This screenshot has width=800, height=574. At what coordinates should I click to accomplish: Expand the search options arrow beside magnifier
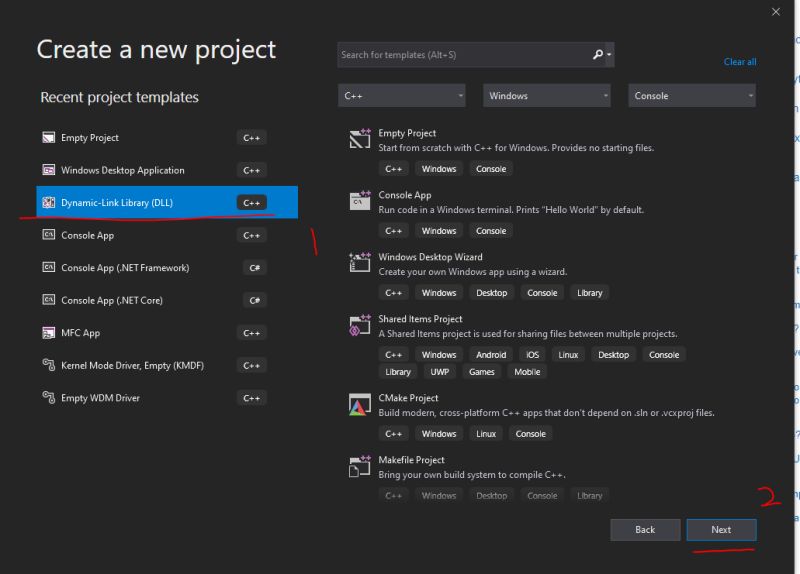(x=609, y=56)
